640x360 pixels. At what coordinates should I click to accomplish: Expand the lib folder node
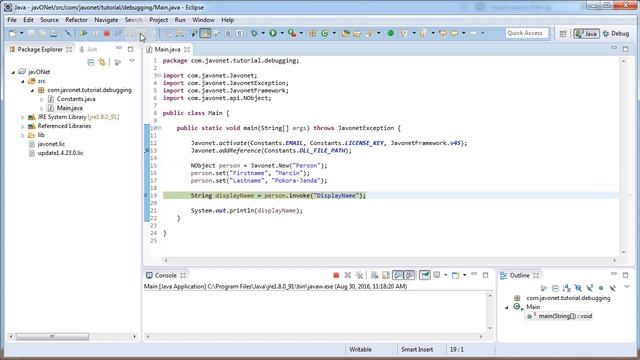pyautogui.click(x=23, y=135)
